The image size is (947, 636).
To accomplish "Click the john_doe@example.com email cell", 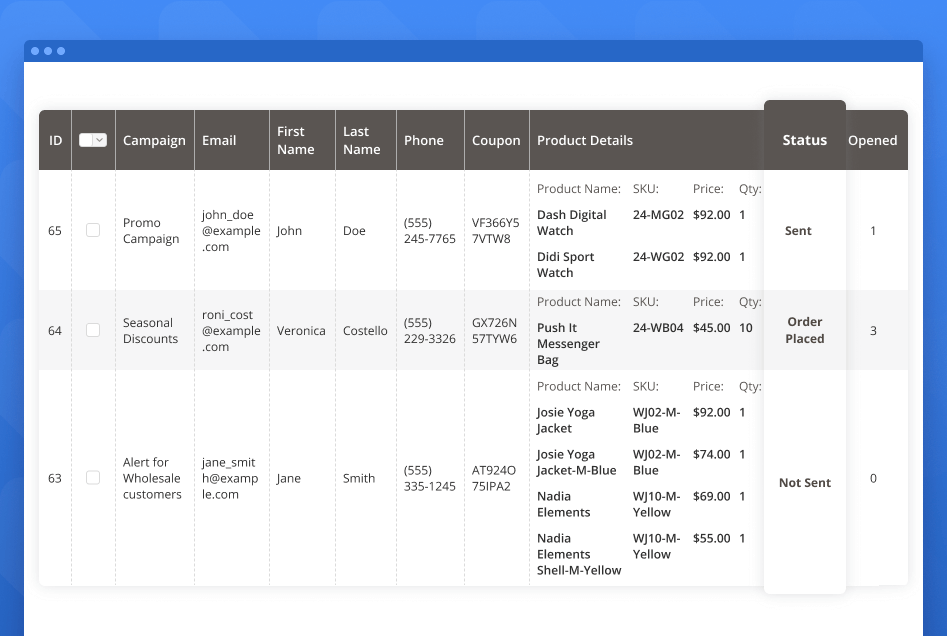I will (x=231, y=231).
